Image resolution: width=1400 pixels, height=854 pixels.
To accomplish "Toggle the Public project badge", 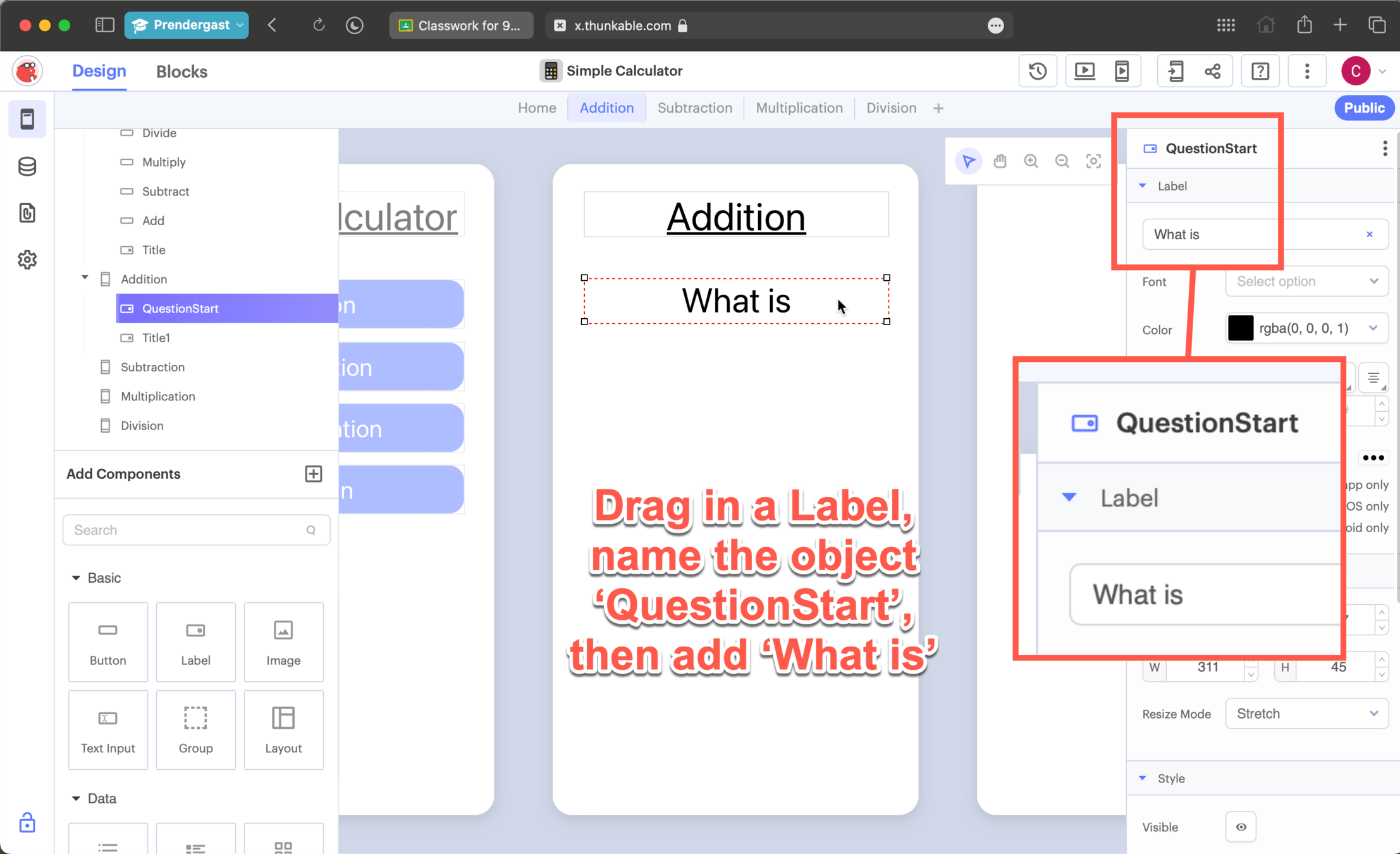I will [1363, 108].
